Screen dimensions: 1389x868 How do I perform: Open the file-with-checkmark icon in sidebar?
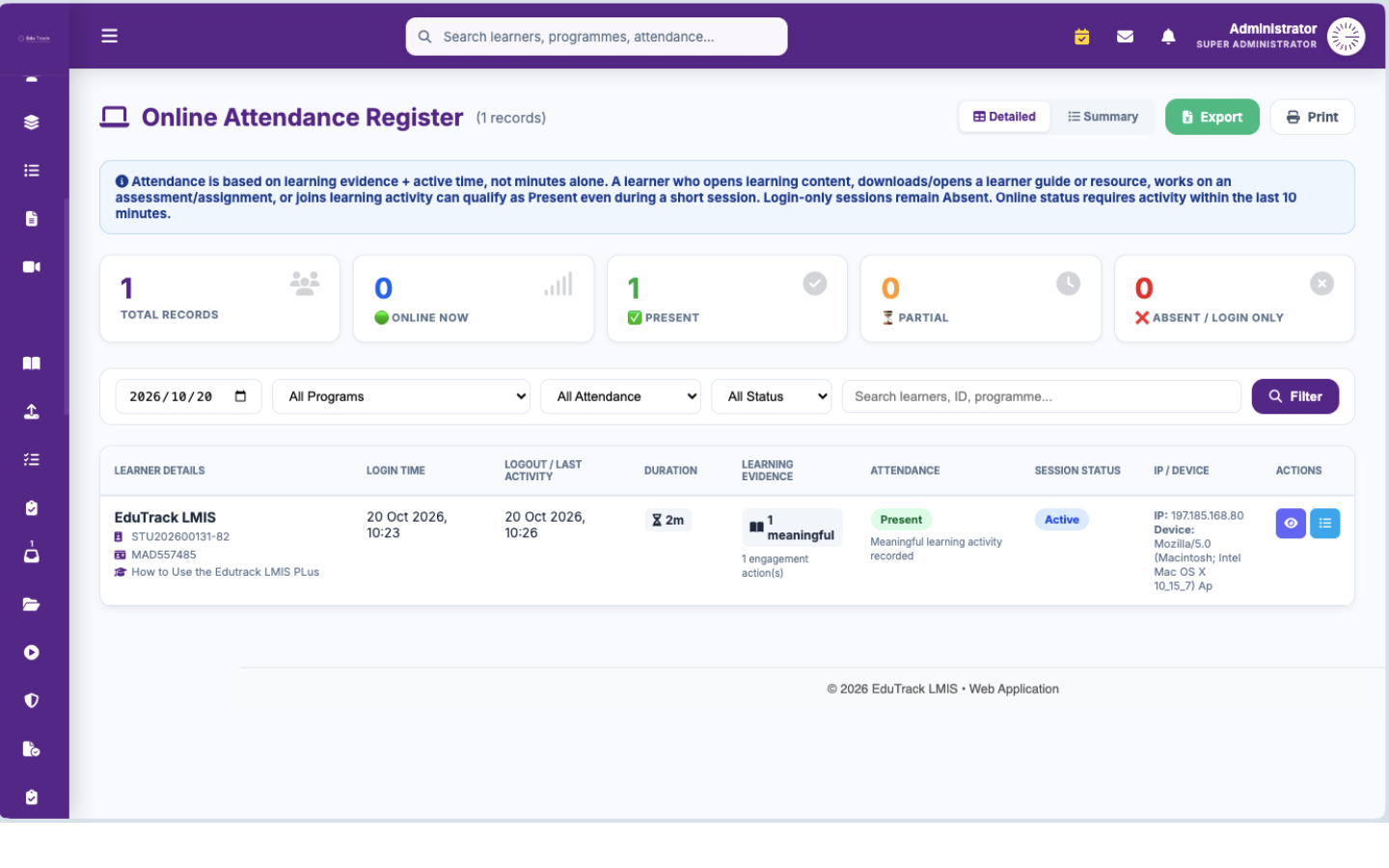pos(32,749)
